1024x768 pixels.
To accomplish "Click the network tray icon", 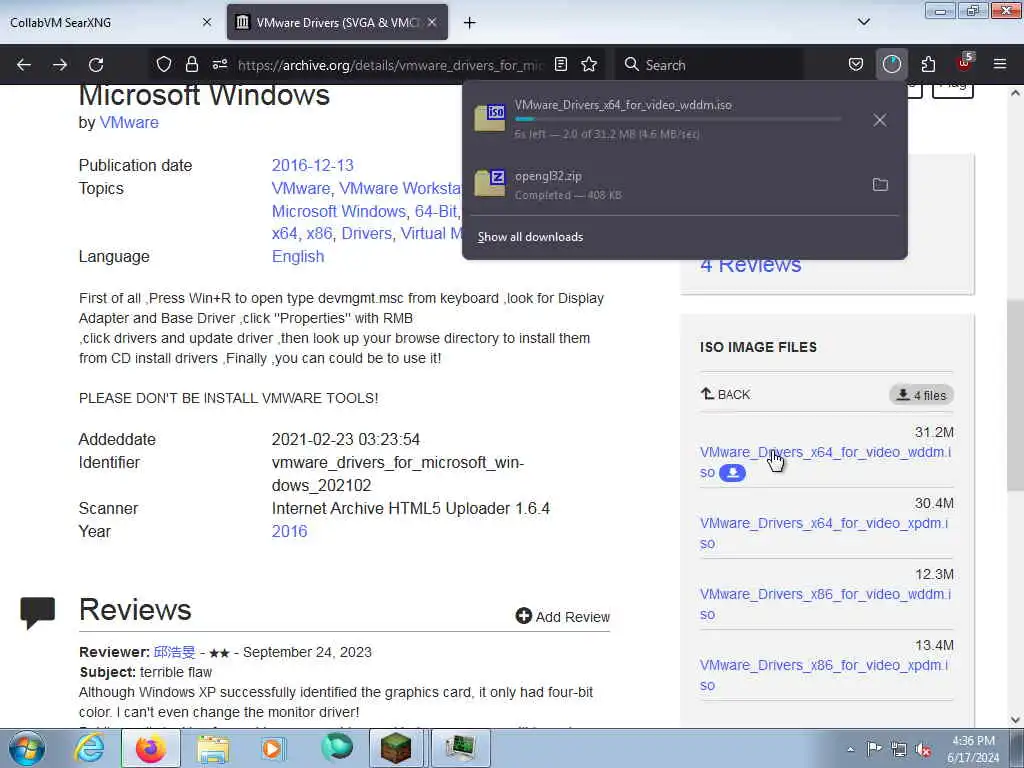I will 899,750.
